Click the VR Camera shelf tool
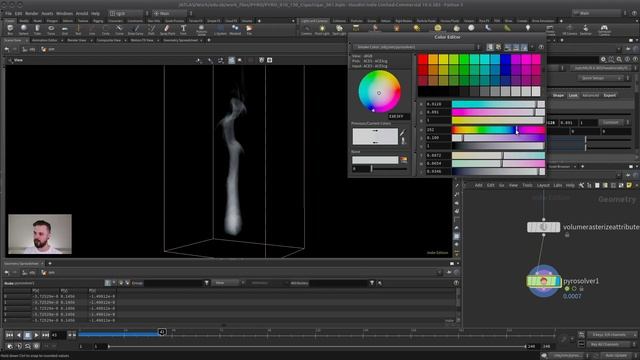640x360 pixels. [x=569, y=29]
